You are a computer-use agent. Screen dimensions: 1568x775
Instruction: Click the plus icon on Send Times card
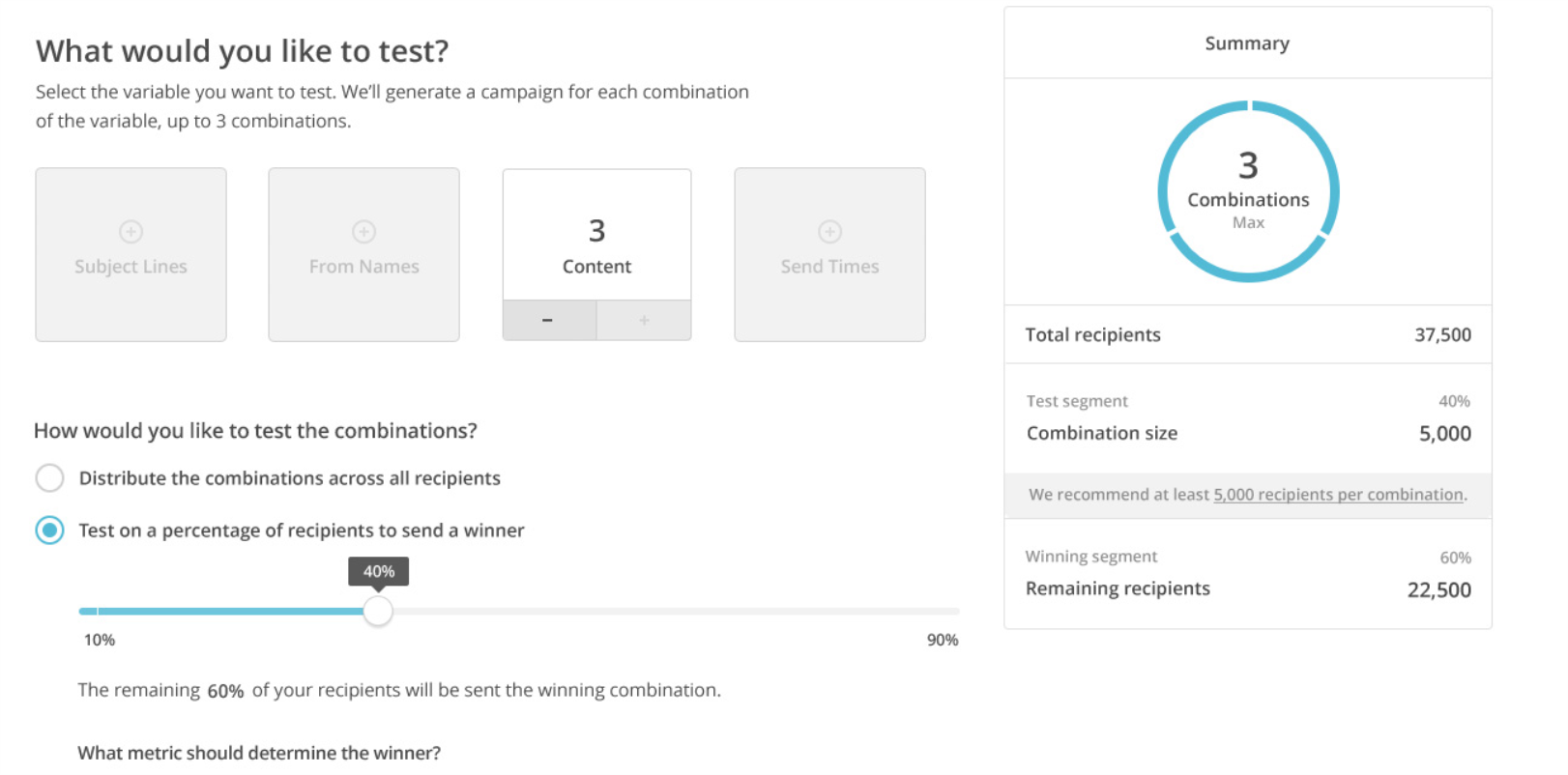coord(829,232)
